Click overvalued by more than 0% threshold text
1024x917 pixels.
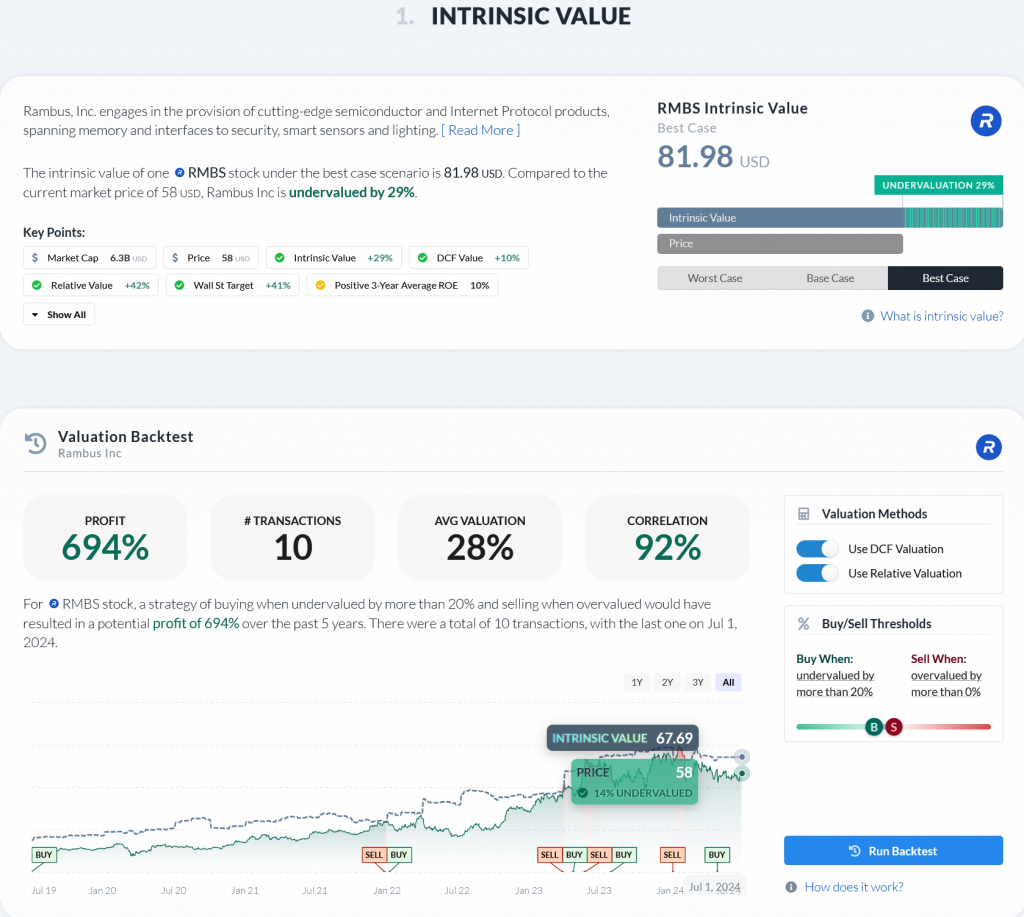(x=946, y=684)
